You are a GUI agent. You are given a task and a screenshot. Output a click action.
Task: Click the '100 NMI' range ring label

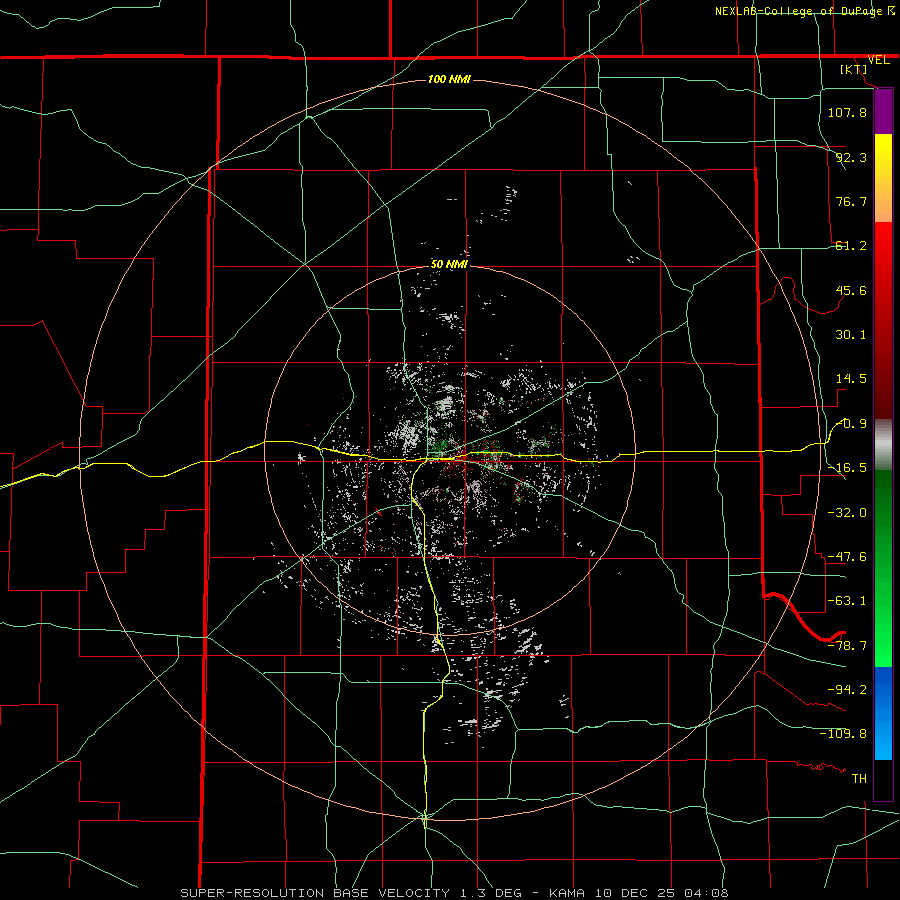[449, 79]
